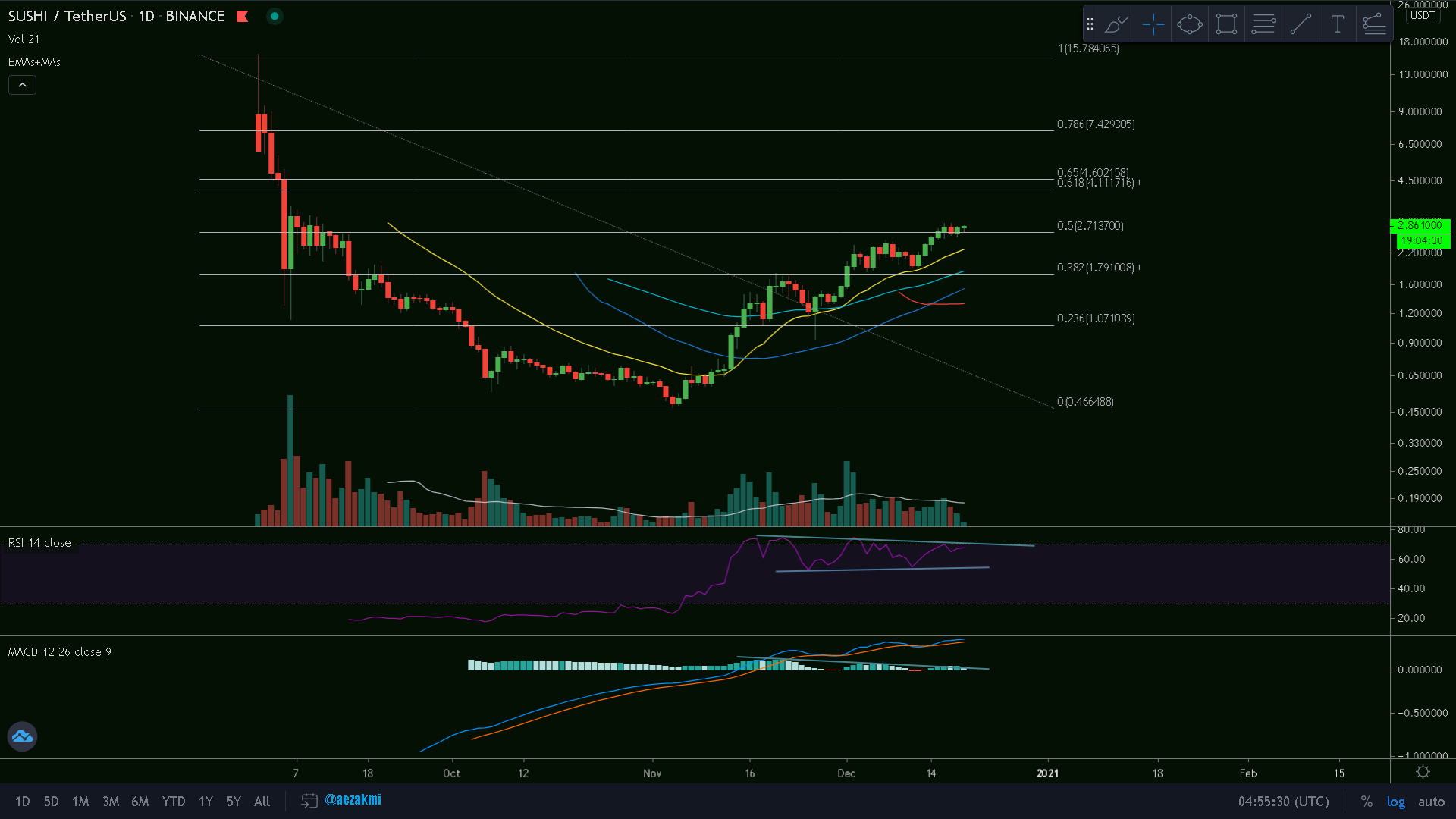Switch to YTD time range
Screen dimensions: 1456x819
pos(173,802)
